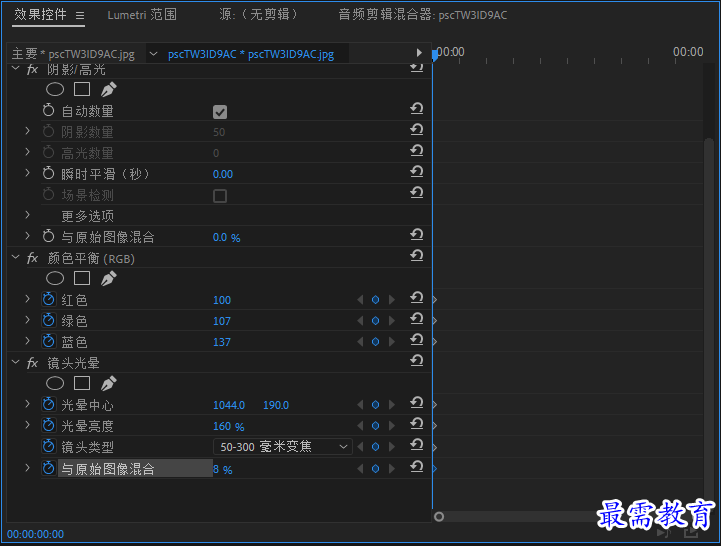Uncheck the 自动数量 checkbox

(220, 112)
